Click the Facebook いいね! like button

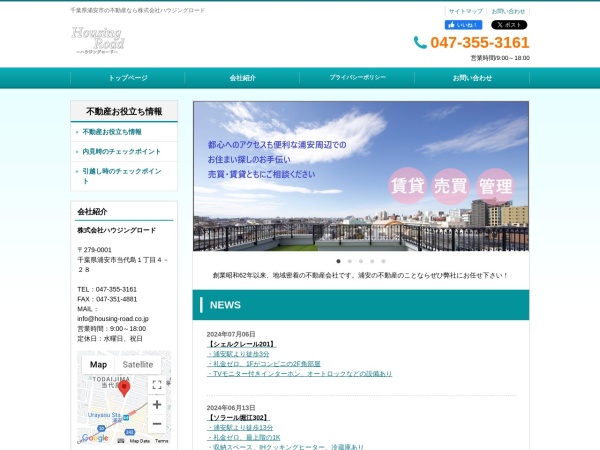tap(463, 25)
